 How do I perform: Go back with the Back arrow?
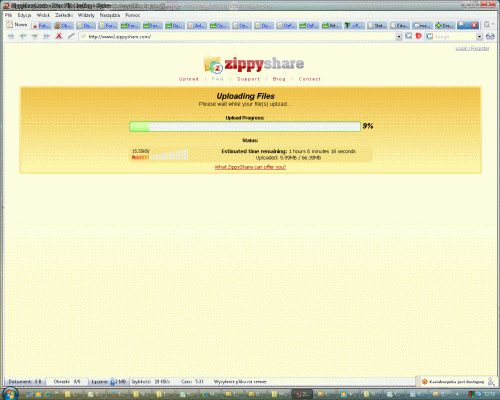(x=23, y=36)
